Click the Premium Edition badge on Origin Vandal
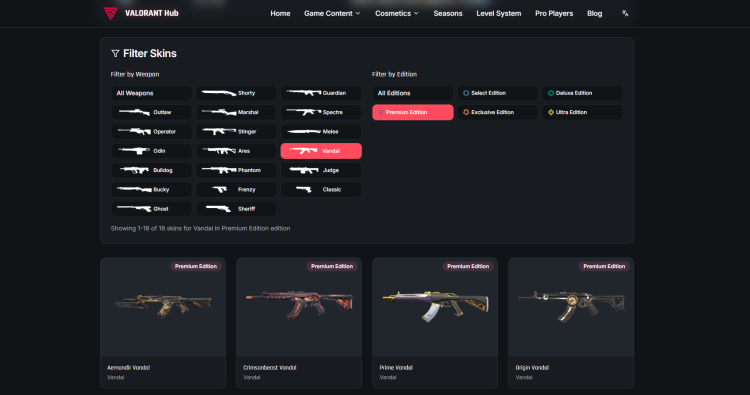Image resolution: width=750 pixels, height=395 pixels. [x=604, y=266]
